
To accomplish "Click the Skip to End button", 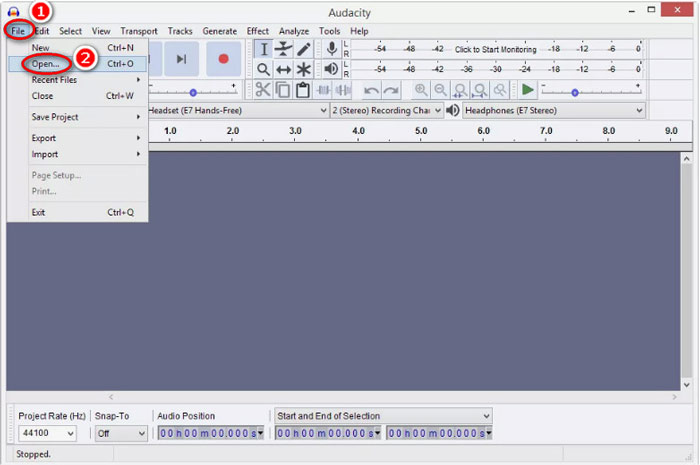I will click(x=181, y=59).
